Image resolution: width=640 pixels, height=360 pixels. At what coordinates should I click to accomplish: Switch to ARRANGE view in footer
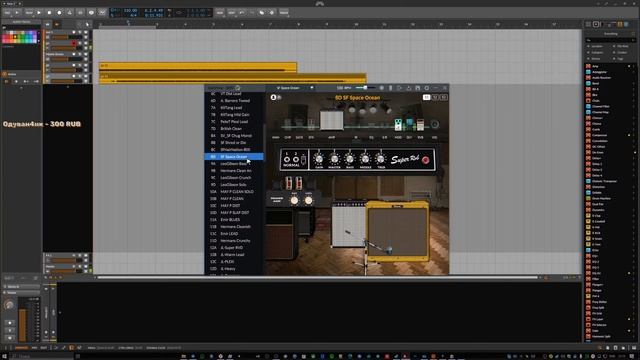[x=21, y=348]
